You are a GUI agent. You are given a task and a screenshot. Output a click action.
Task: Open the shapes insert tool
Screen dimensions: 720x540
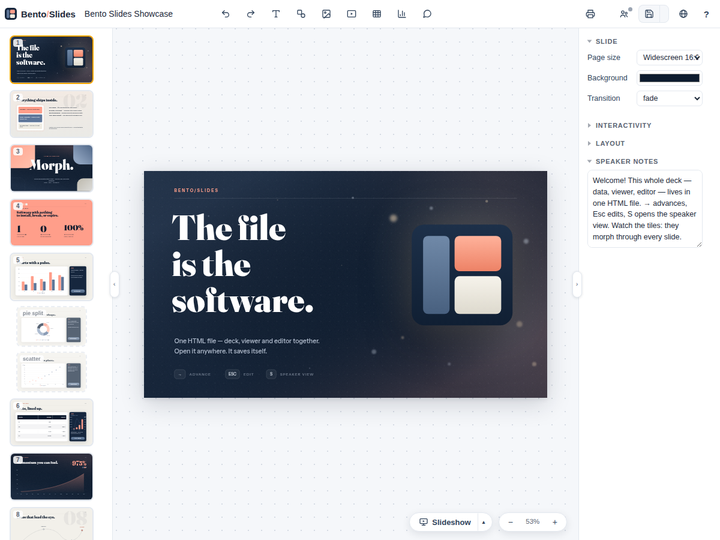tap(301, 14)
